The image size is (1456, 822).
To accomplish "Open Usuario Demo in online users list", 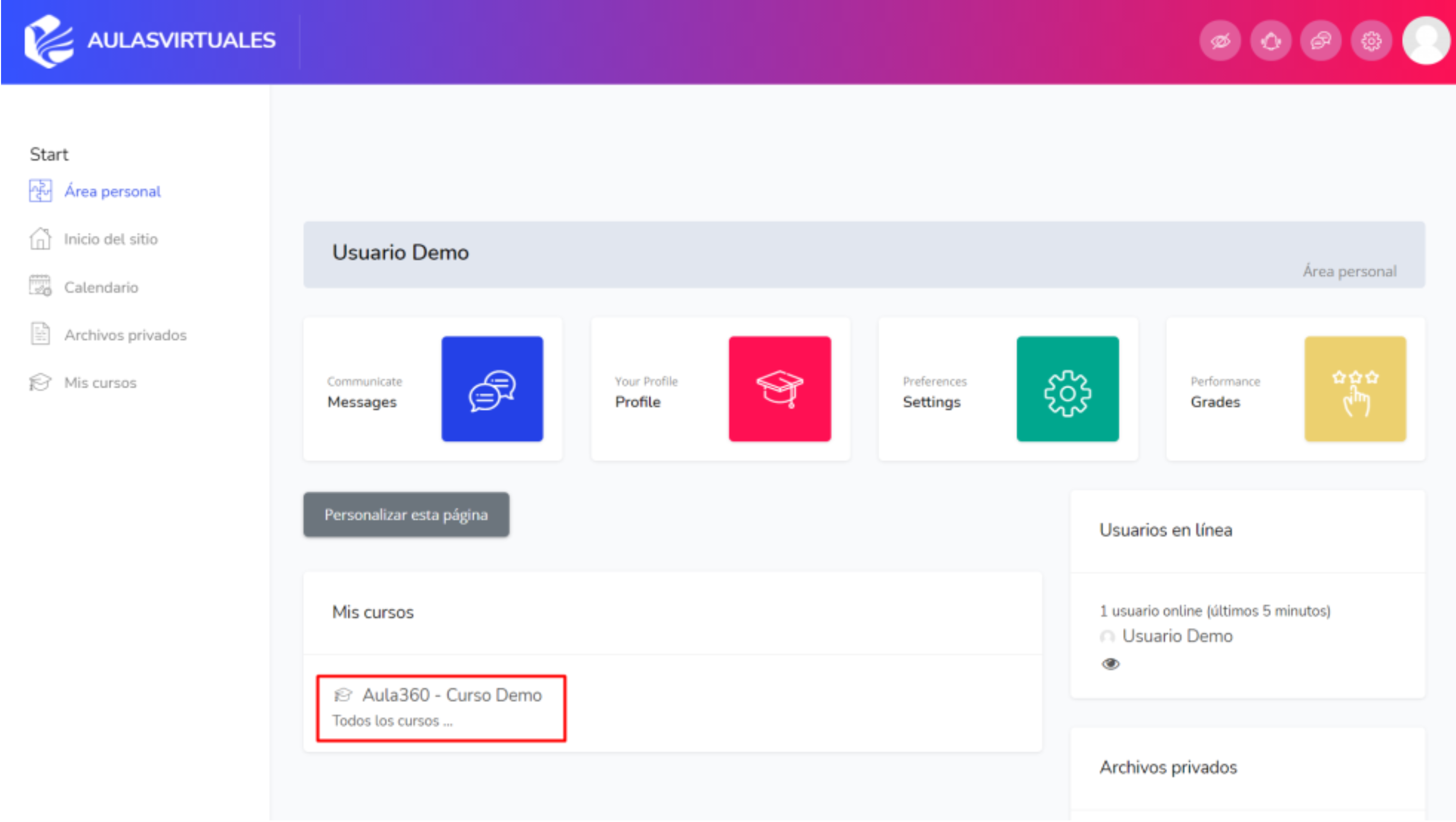I will 1177,636.
